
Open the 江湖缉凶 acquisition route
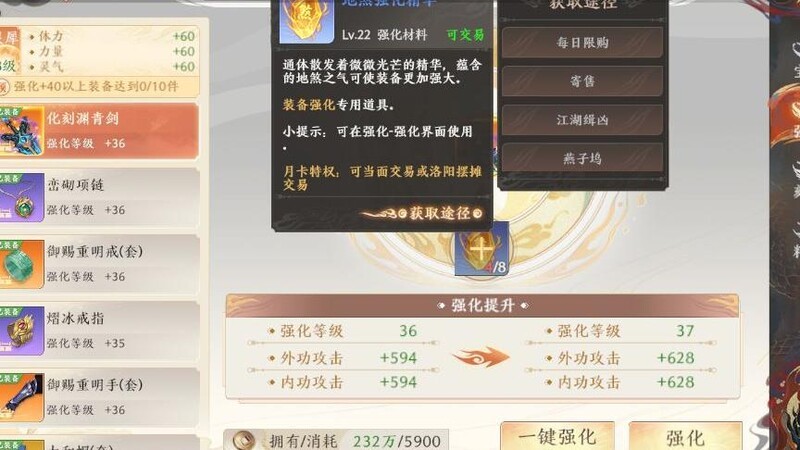(582, 120)
